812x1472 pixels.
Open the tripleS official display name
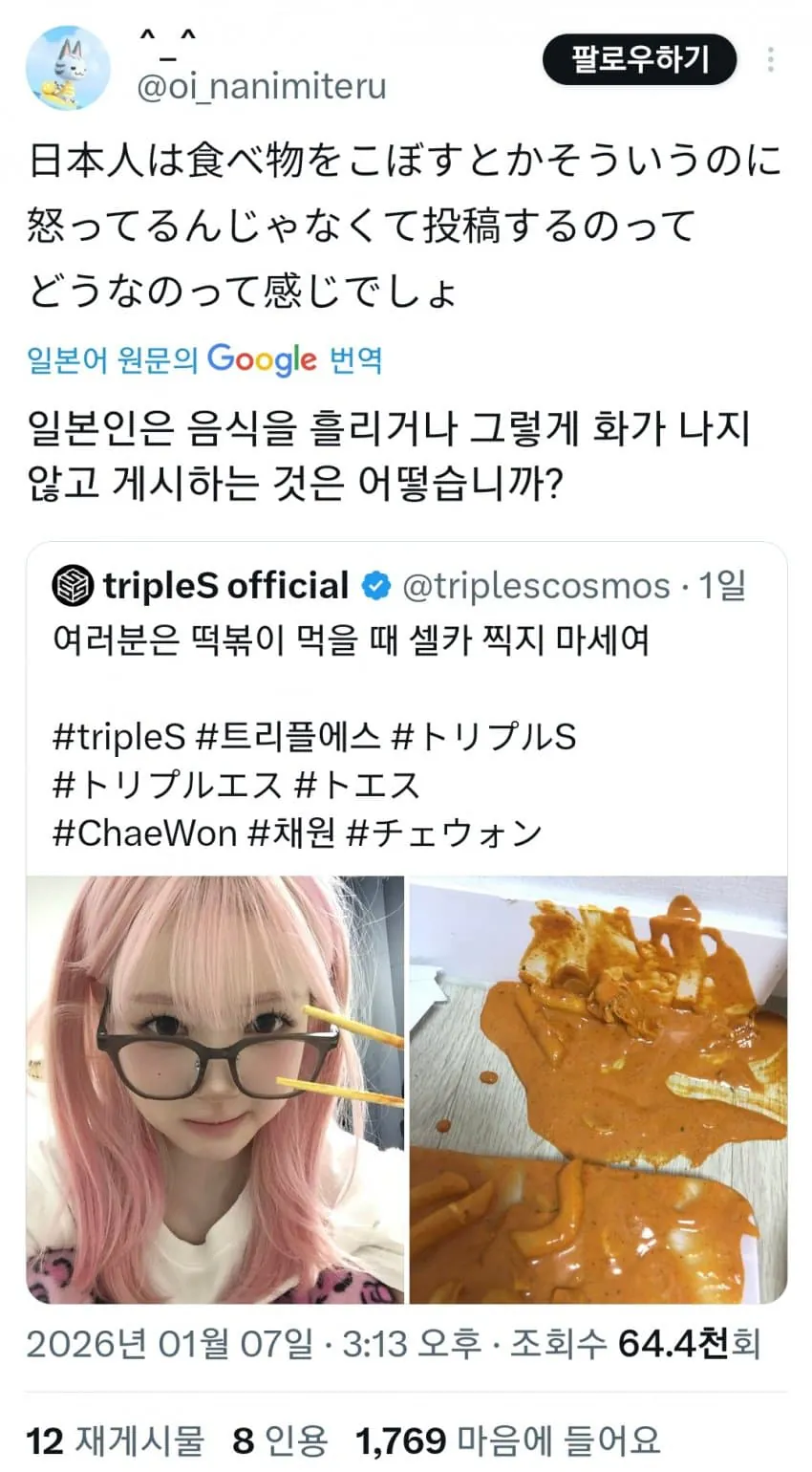(x=225, y=586)
